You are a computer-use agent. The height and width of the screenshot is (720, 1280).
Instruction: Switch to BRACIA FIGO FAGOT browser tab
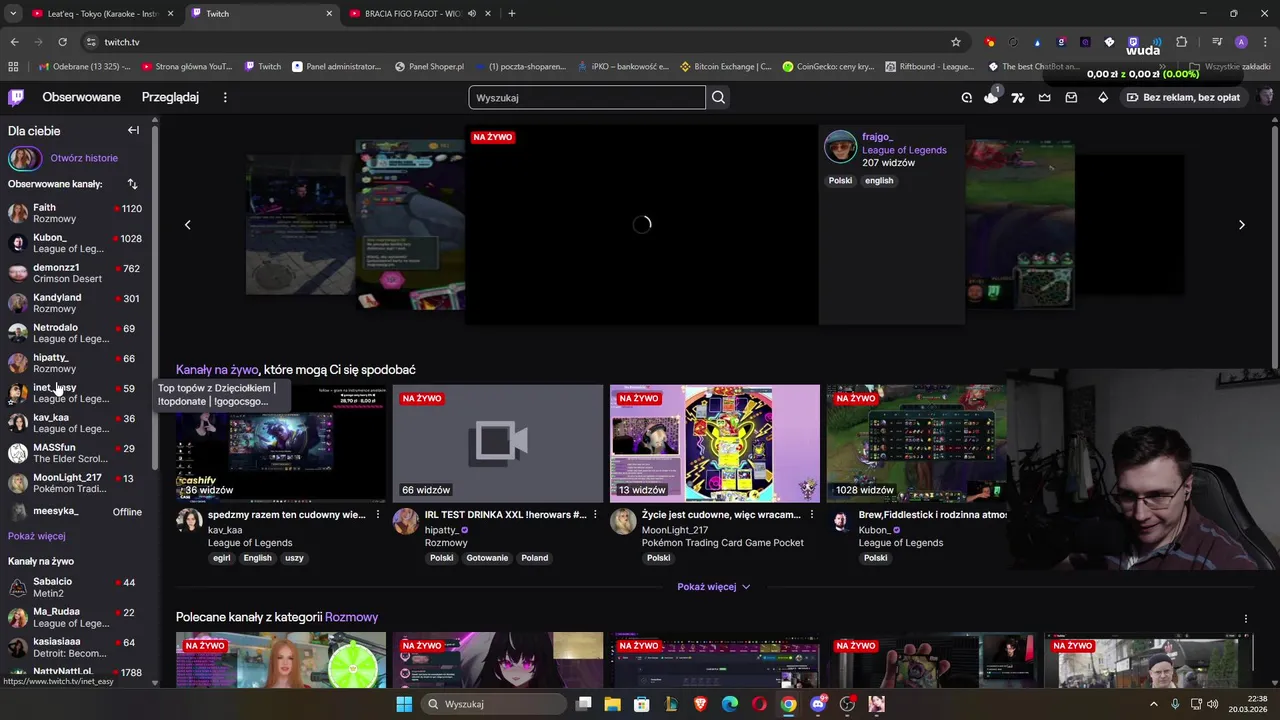pyautogui.click(x=420, y=13)
